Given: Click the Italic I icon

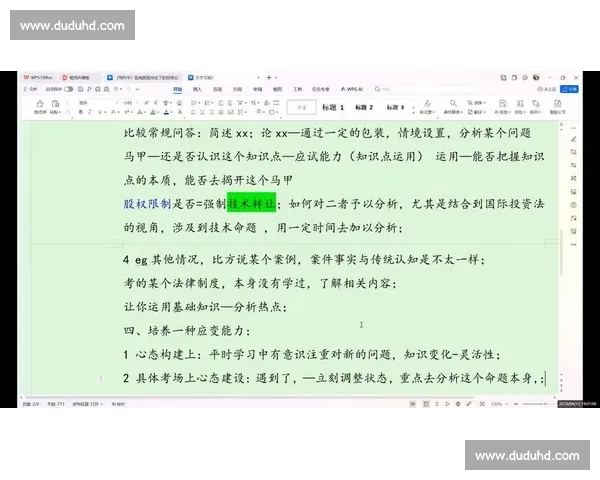Looking at the screenshot, I should click(x=90, y=112).
